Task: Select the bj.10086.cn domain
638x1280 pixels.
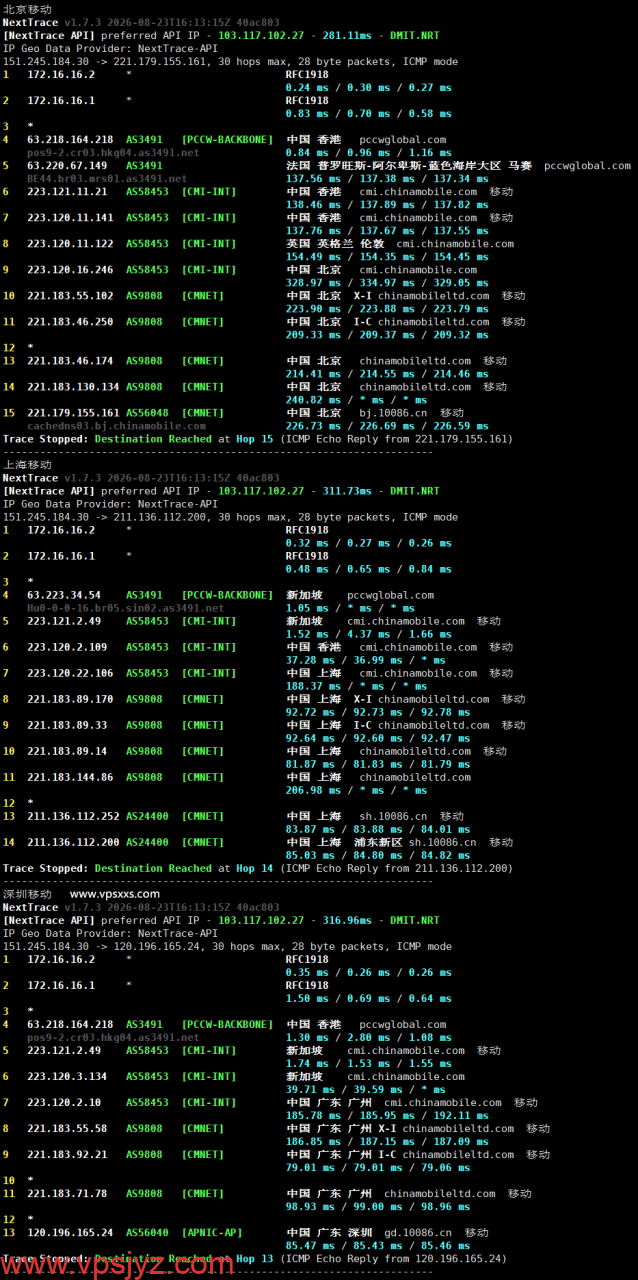Action: [x=393, y=412]
